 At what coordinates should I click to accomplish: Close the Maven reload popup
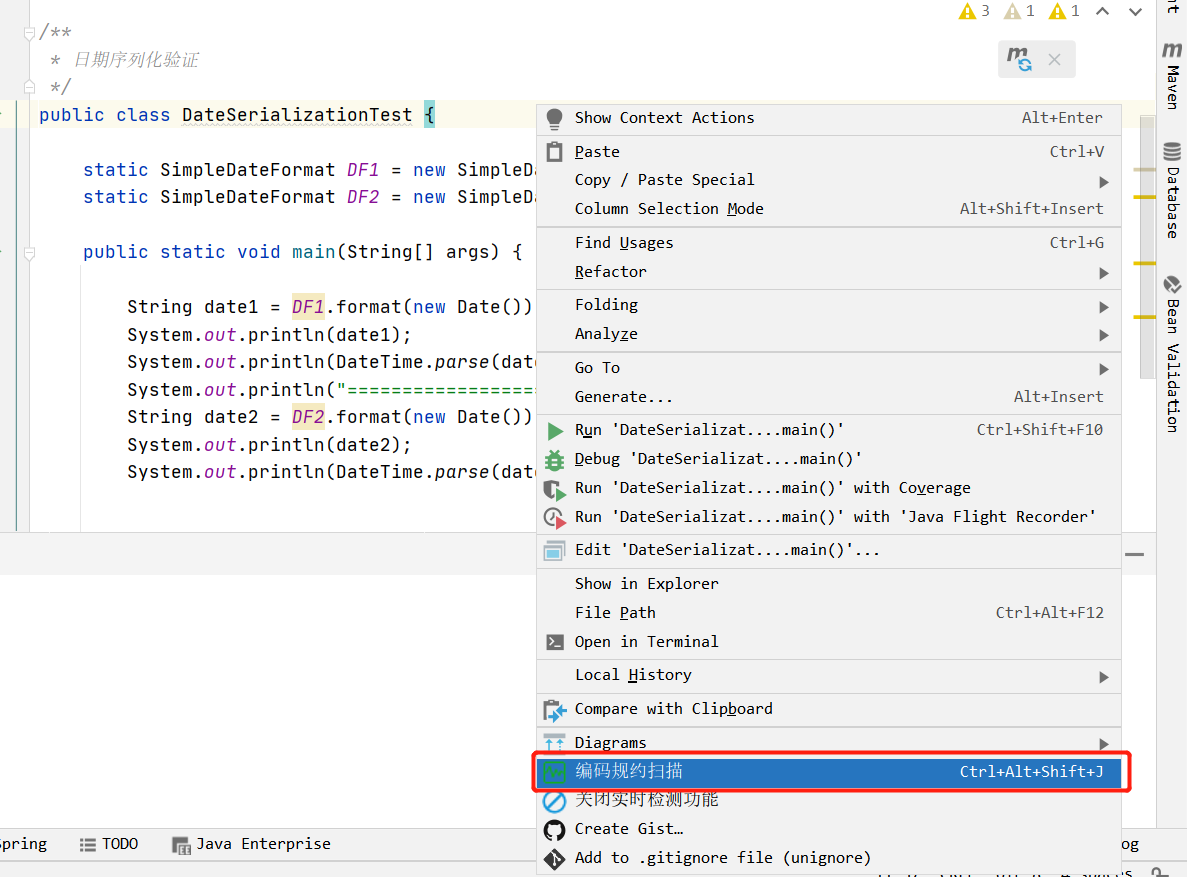(1055, 59)
